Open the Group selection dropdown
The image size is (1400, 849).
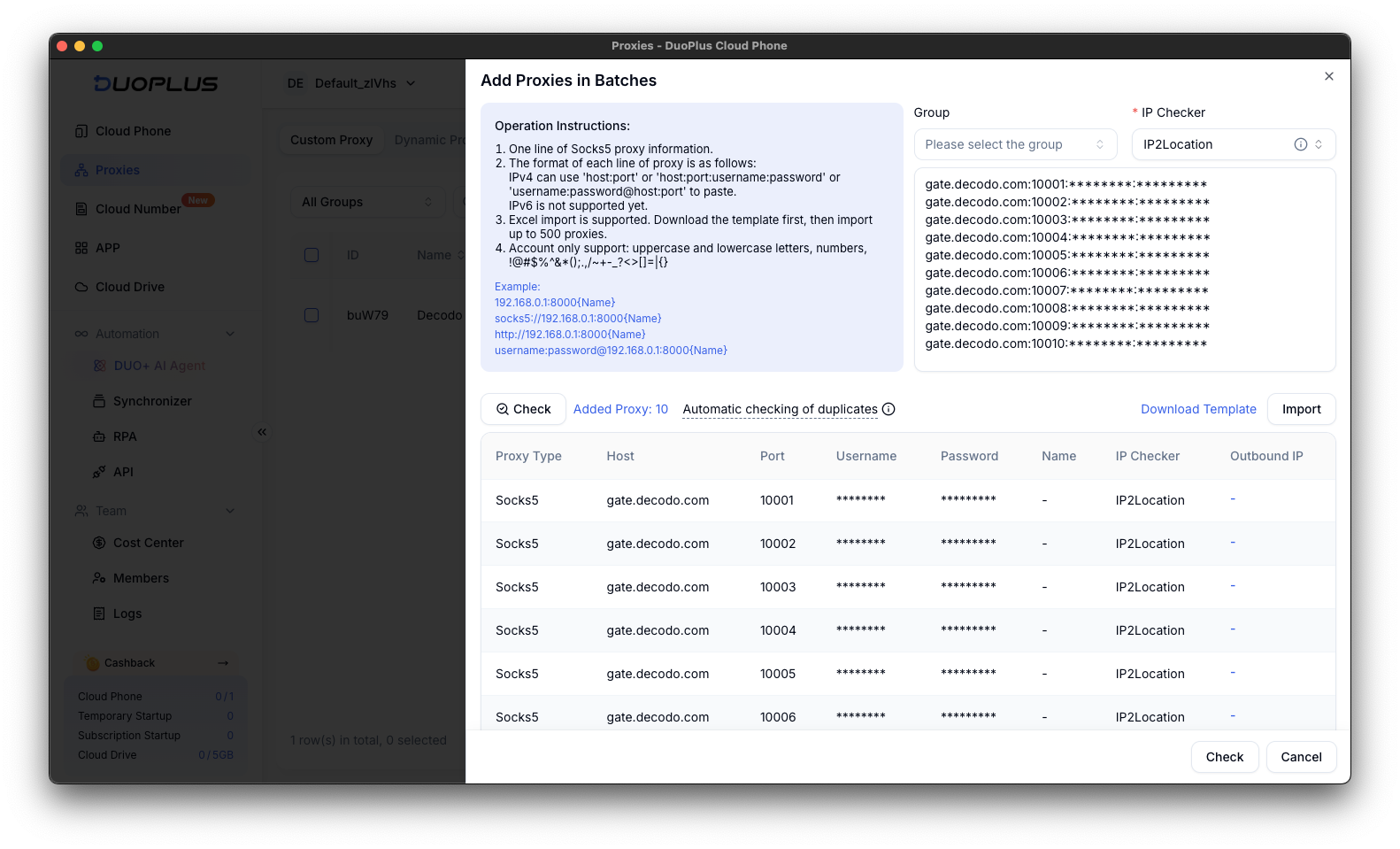pos(1015,144)
